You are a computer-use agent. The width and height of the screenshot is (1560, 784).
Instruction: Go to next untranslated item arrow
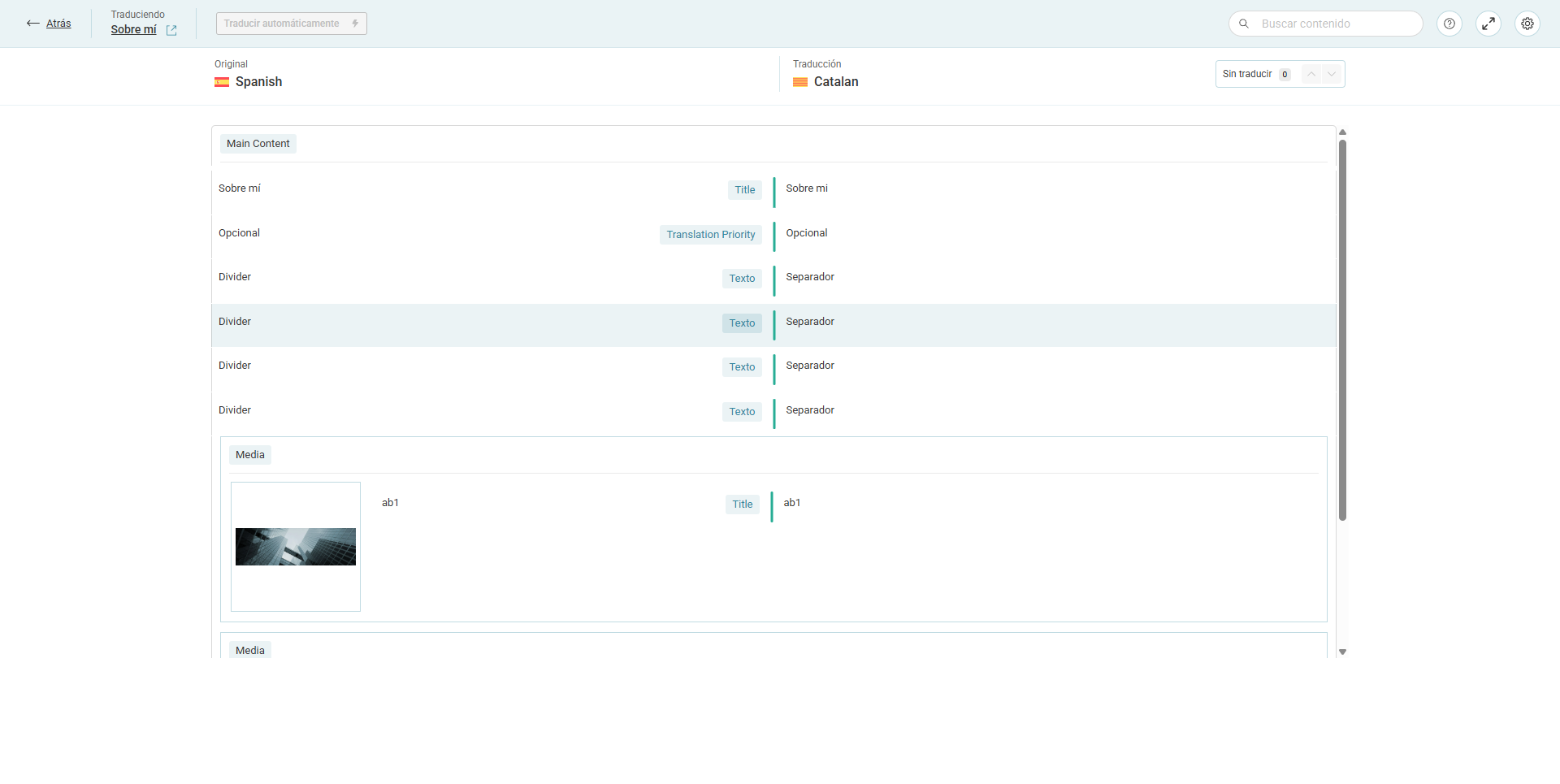coord(1332,74)
